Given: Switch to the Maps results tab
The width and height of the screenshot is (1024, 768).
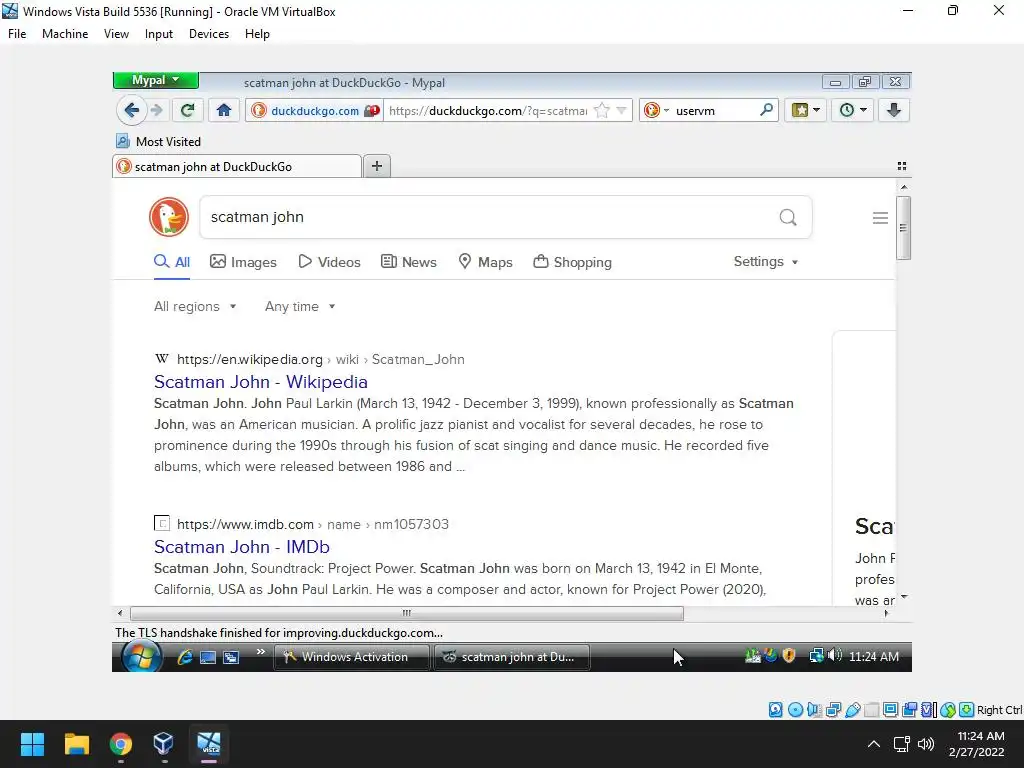Looking at the screenshot, I should point(485,262).
